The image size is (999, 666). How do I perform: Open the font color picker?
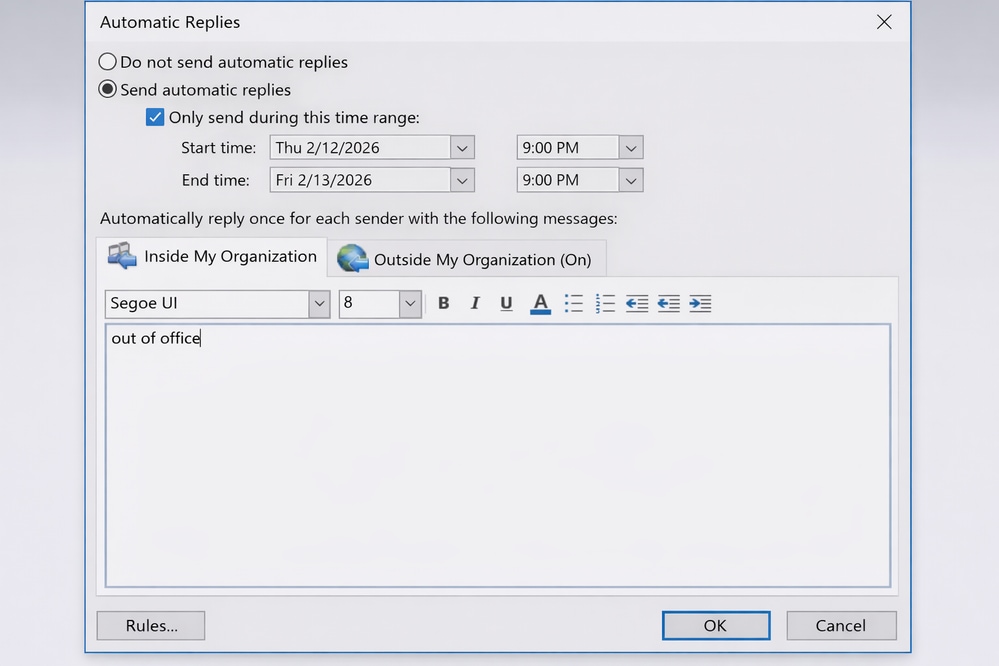(x=540, y=303)
